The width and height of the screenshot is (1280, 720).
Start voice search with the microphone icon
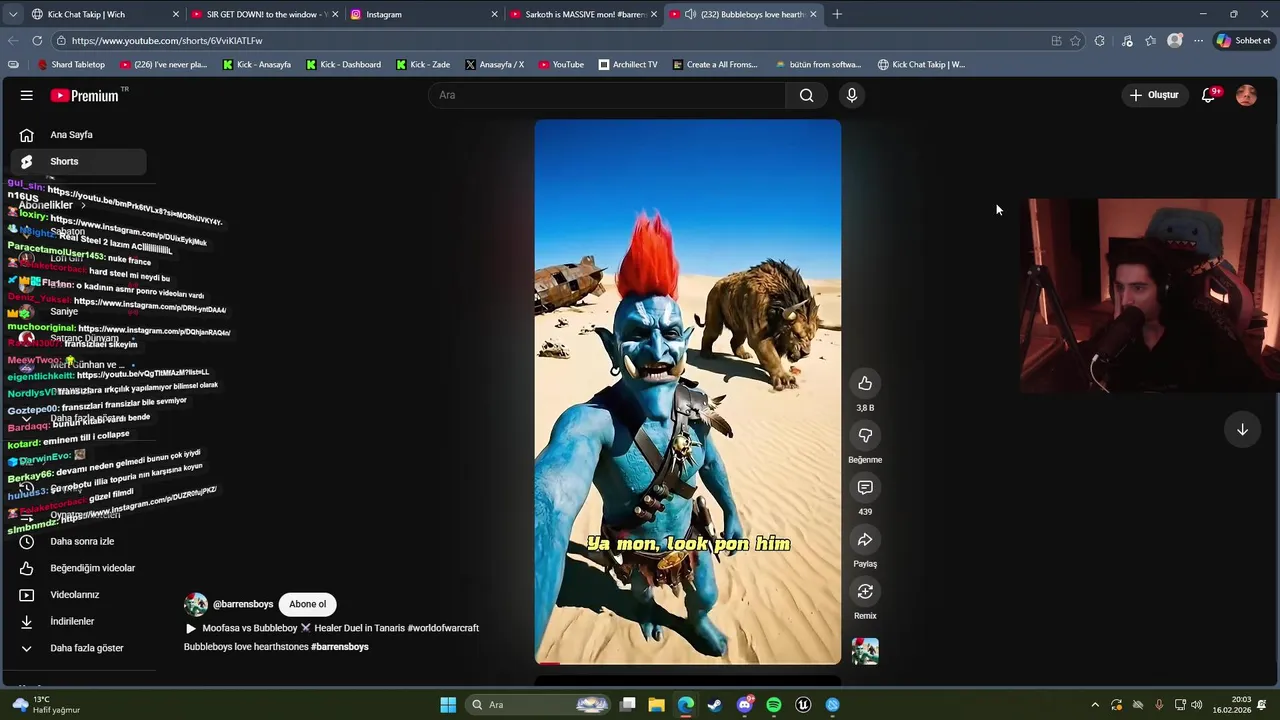tap(852, 95)
